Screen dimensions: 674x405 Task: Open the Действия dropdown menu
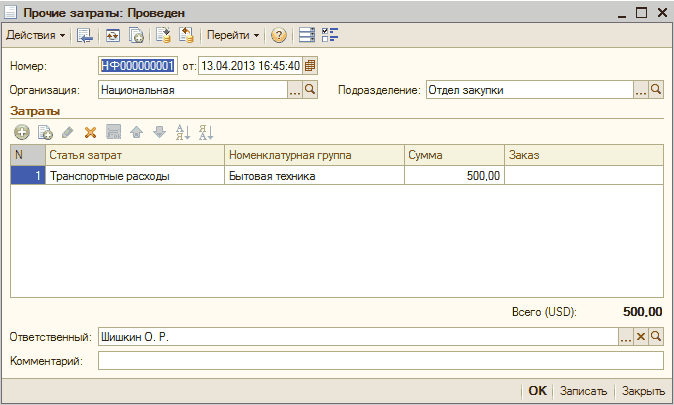[36, 35]
